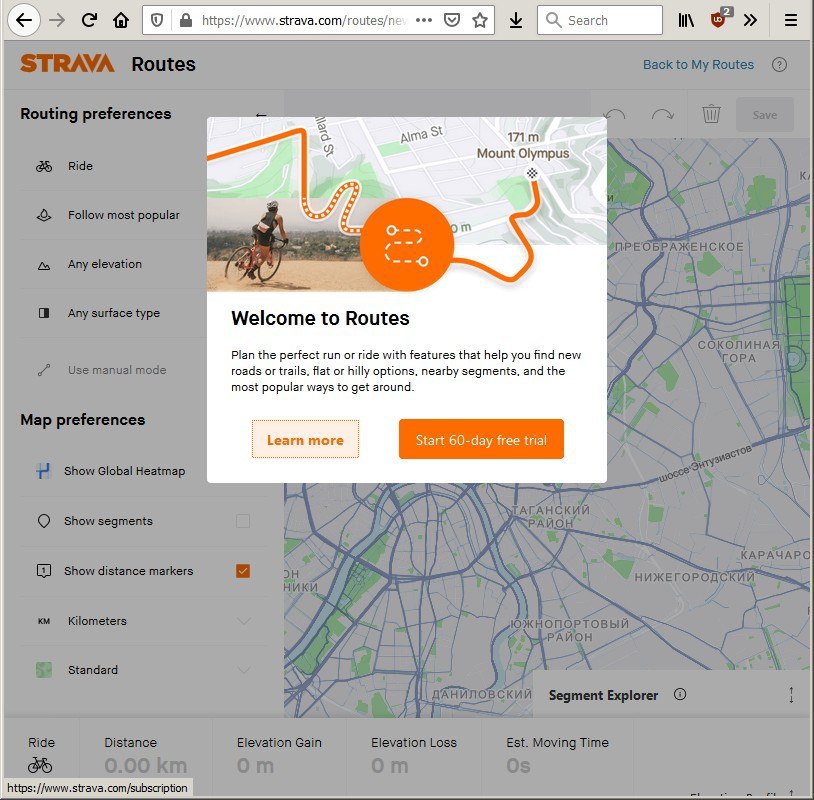Bookmark this page with the star

click(x=480, y=20)
